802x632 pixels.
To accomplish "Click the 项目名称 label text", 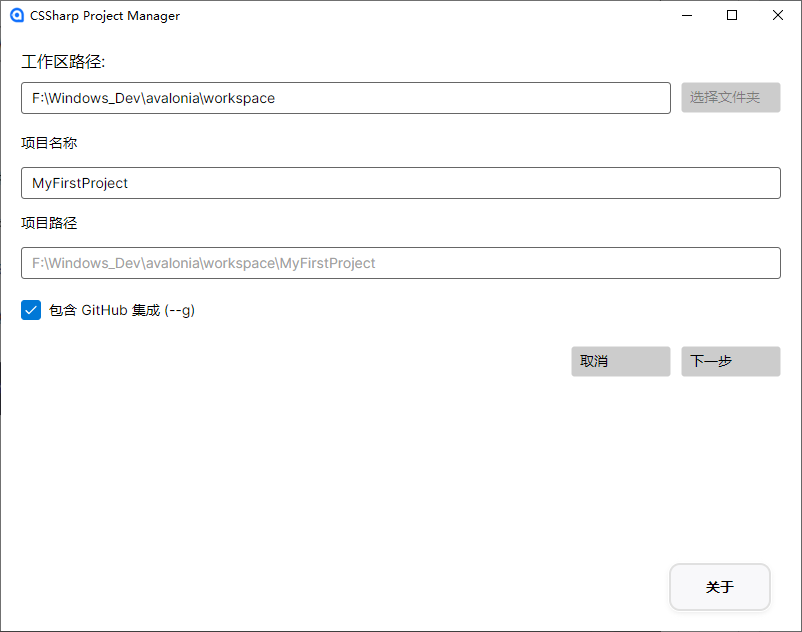I will (x=49, y=143).
